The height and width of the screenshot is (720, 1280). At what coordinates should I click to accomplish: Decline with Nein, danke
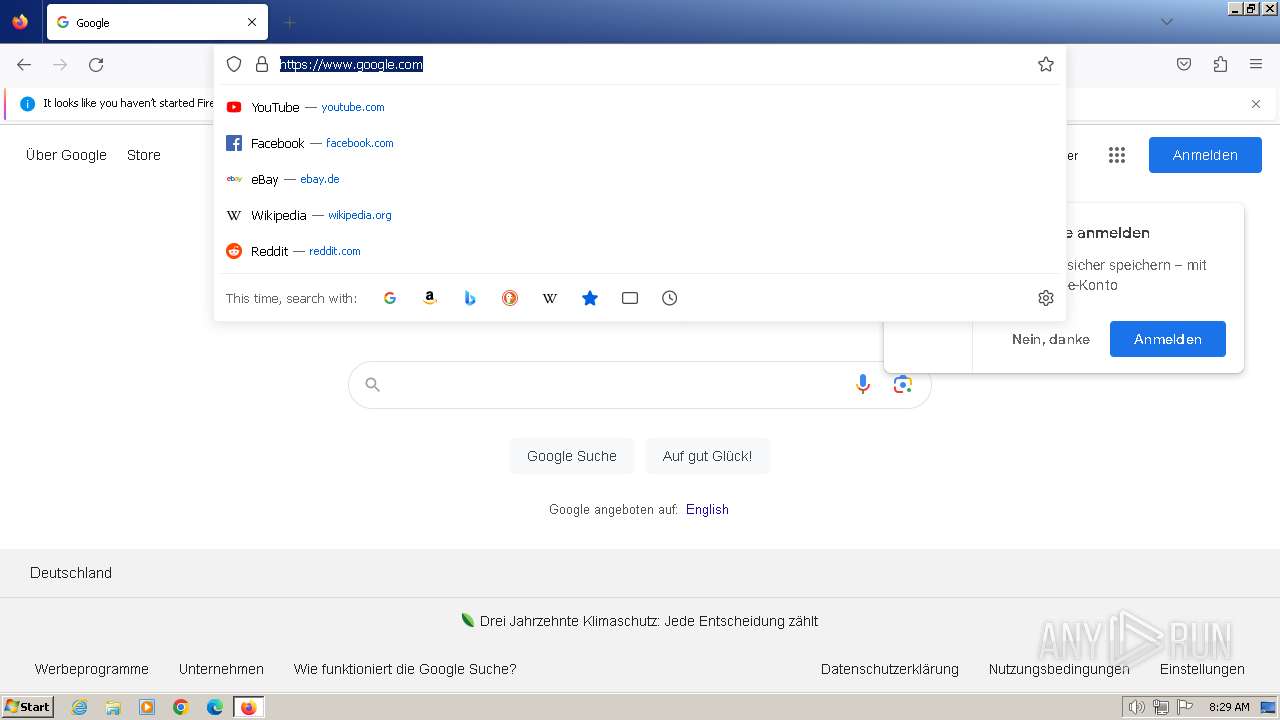pyautogui.click(x=1051, y=339)
